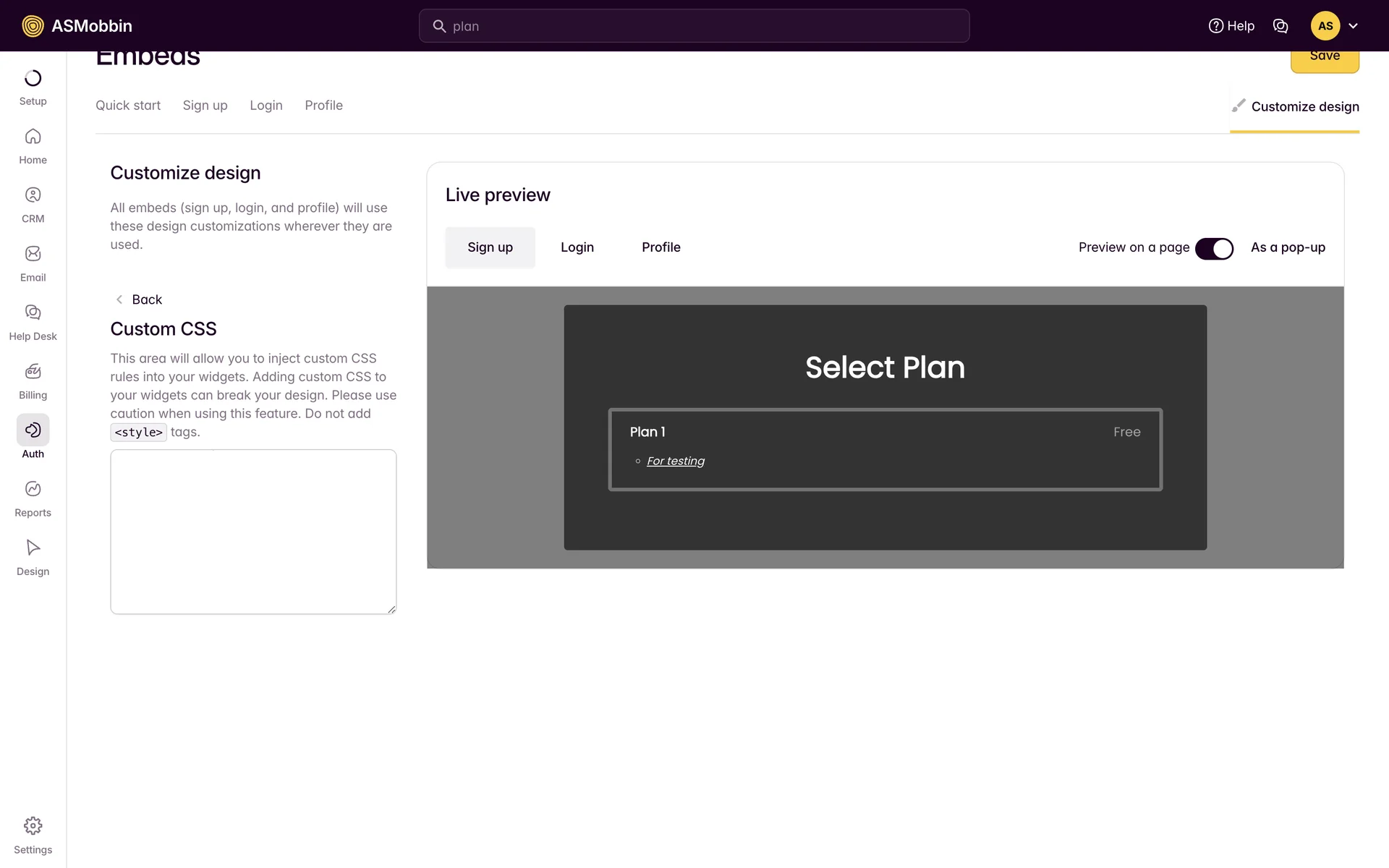This screenshot has width=1389, height=868.
Task: Show Login tab in Live preview
Action: pyautogui.click(x=577, y=247)
